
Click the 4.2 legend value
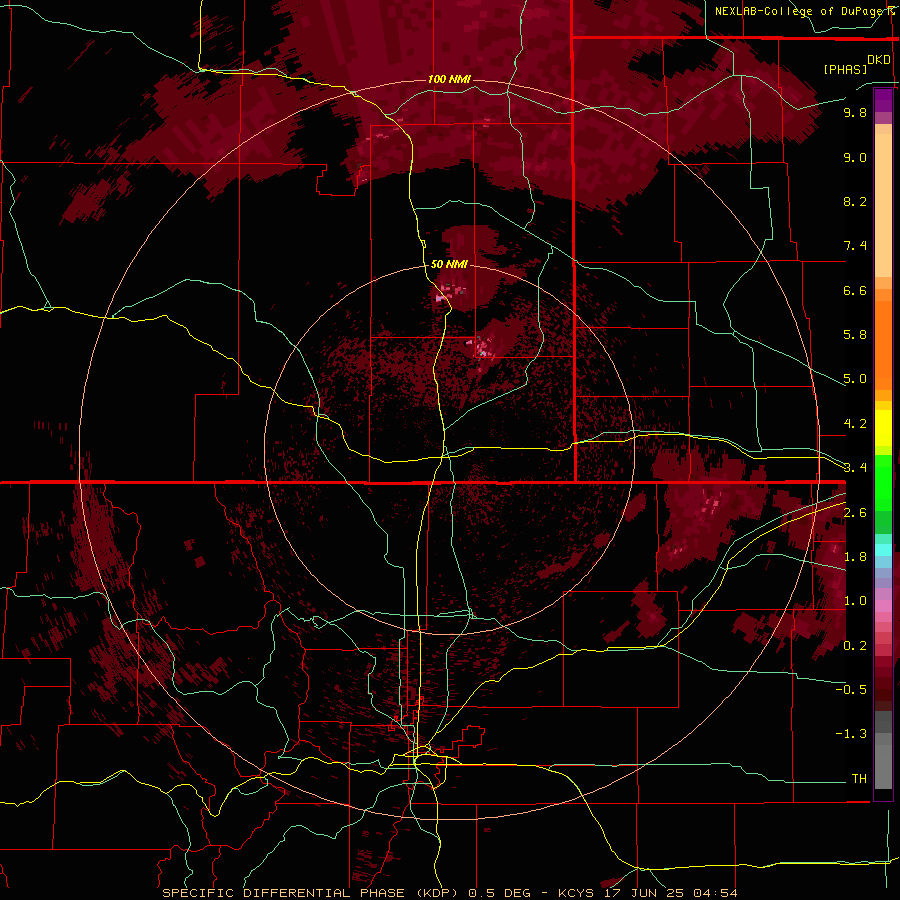(x=855, y=424)
